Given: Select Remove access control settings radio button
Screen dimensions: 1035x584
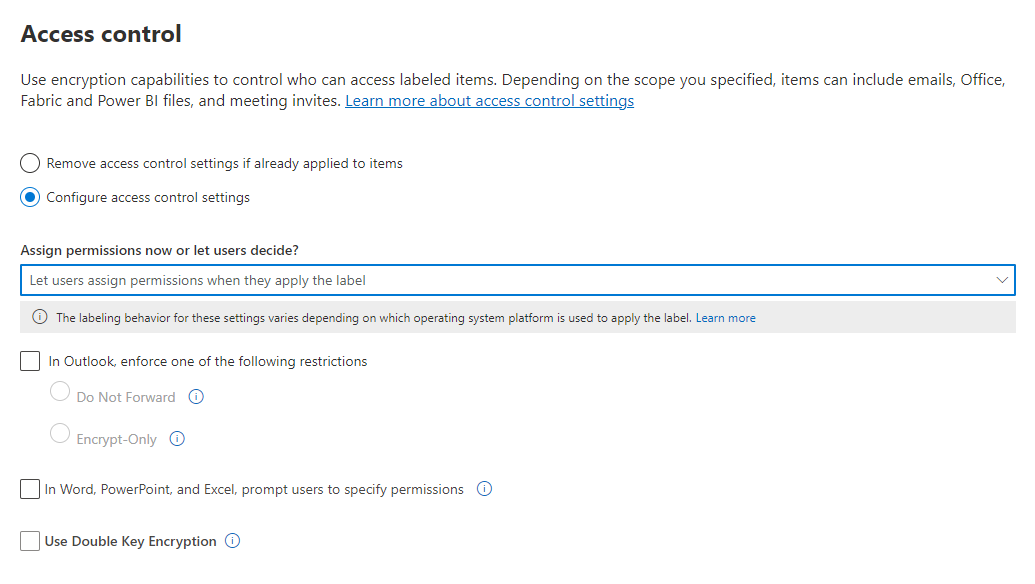Looking at the screenshot, I should click(x=30, y=163).
